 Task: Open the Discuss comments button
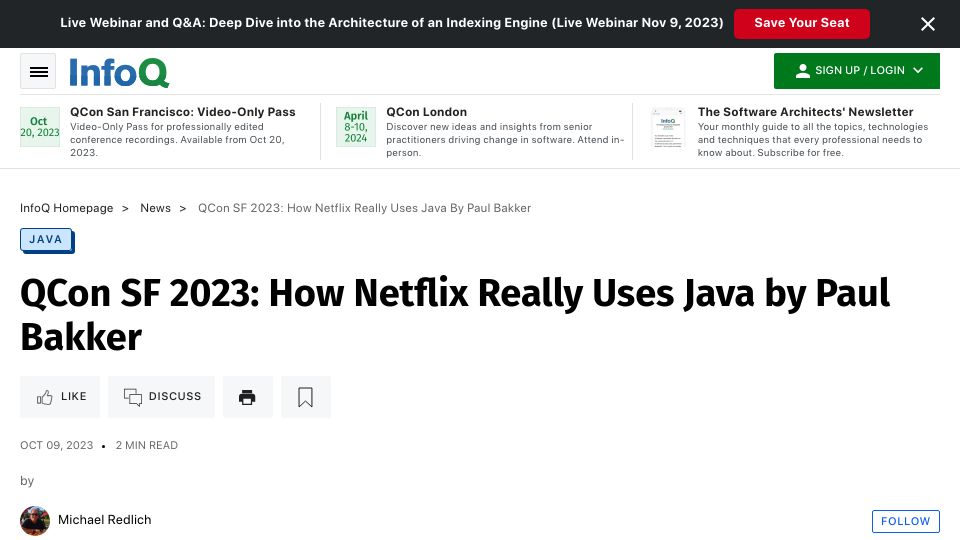click(162, 397)
